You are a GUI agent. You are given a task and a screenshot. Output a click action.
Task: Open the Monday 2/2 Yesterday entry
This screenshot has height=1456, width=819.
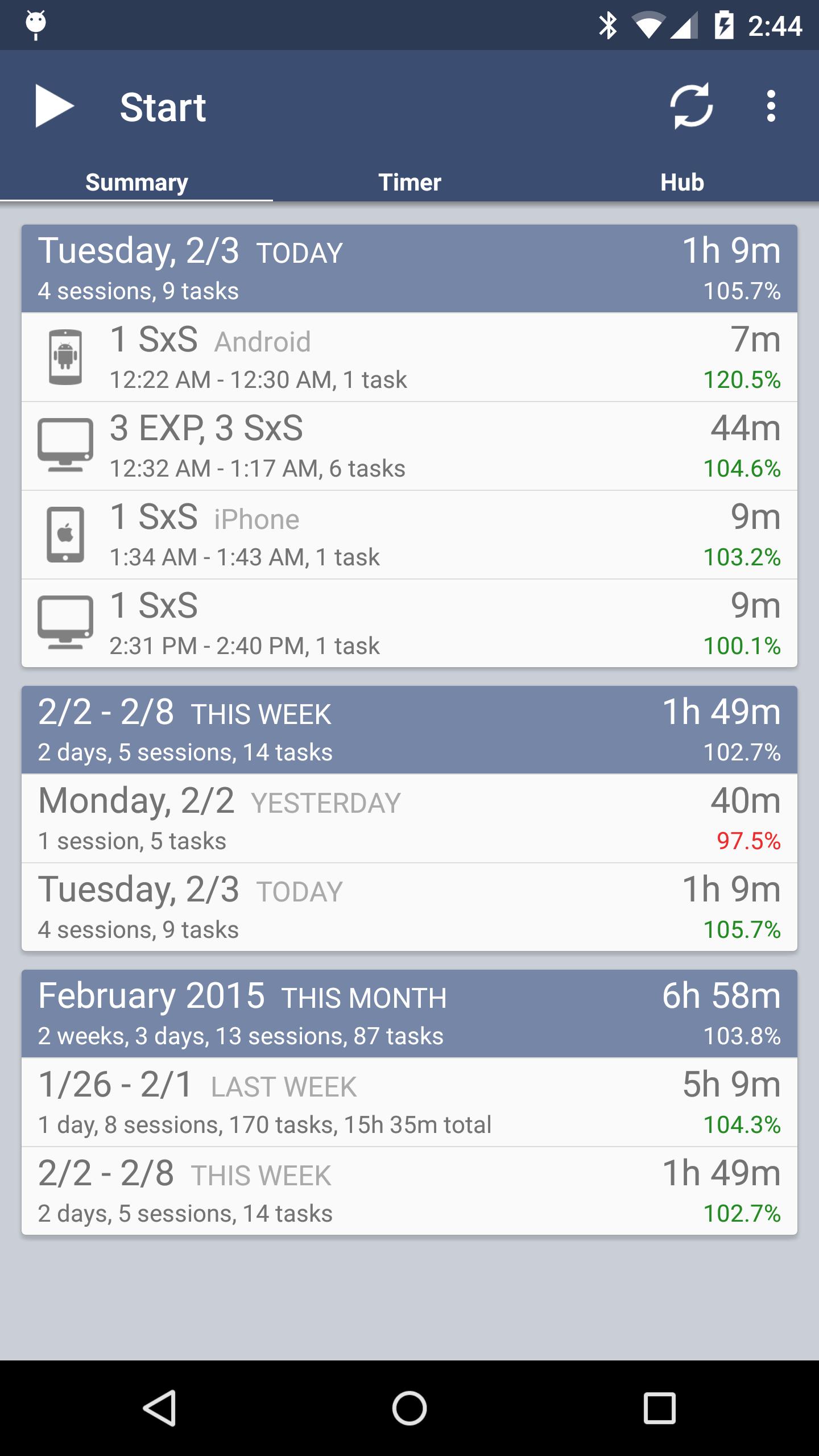click(409, 818)
